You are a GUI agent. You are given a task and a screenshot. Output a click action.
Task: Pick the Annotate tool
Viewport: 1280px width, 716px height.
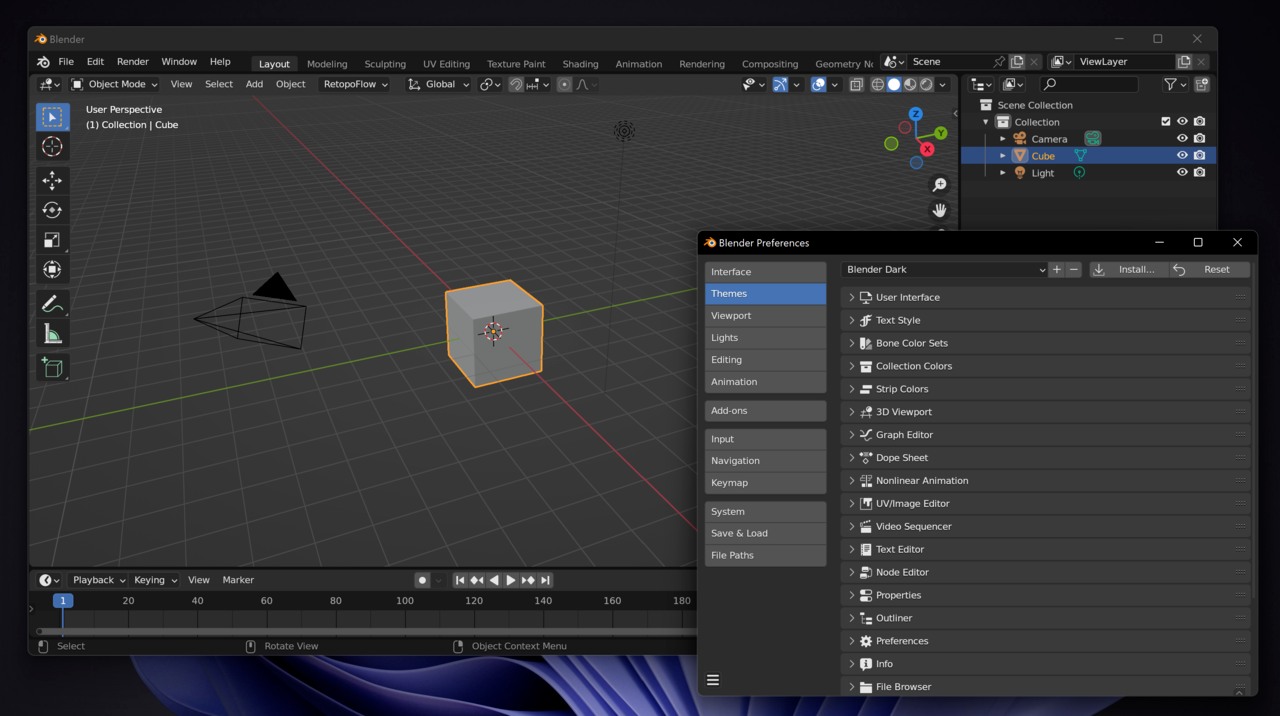[52, 304]
